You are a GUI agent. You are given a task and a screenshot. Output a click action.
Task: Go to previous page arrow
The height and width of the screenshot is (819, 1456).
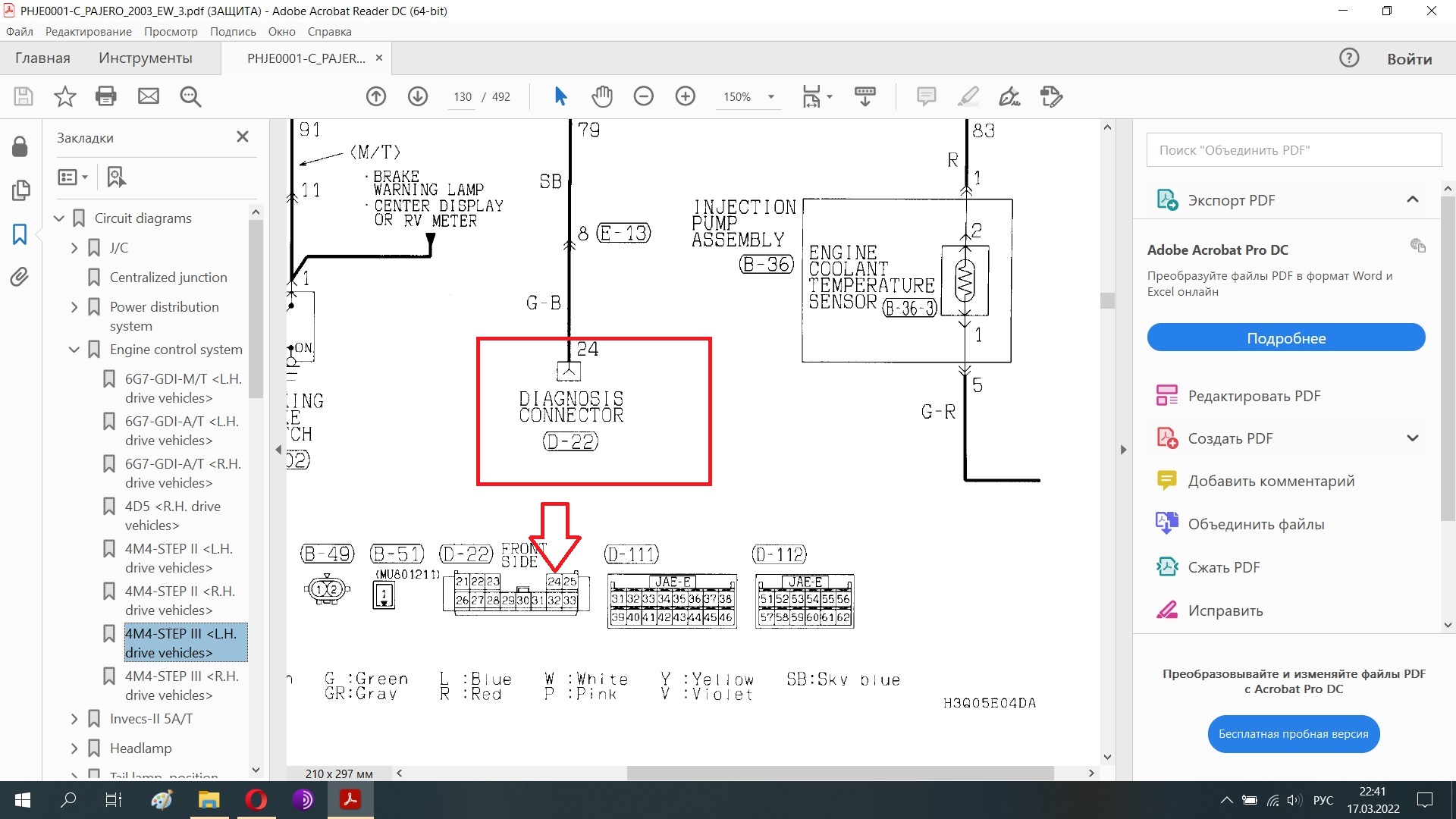coord(376,96)
